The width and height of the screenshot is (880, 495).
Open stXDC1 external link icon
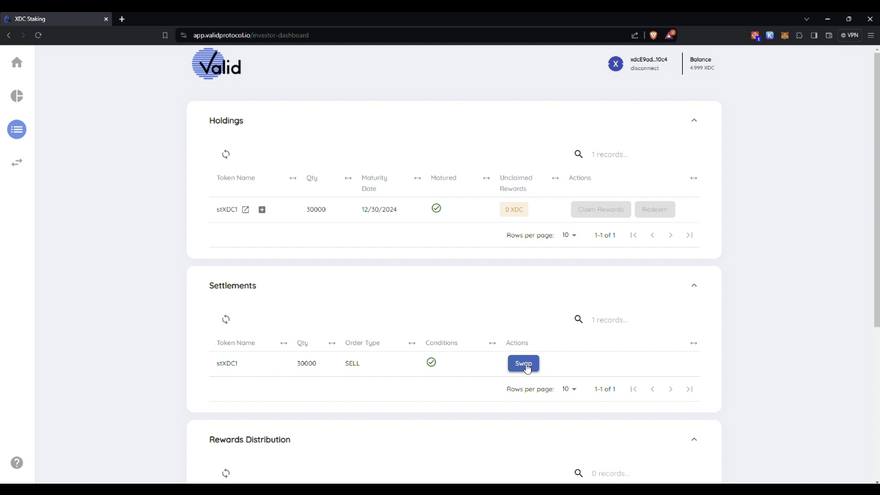(246, 210)
